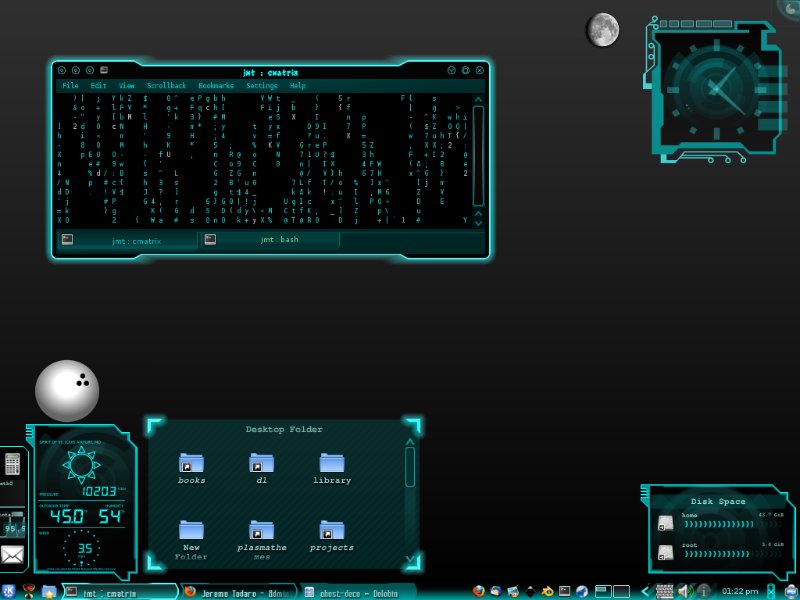Click the volume speaker tray icon
This screenshot has height=600, width=800.
tap(686, 591)
